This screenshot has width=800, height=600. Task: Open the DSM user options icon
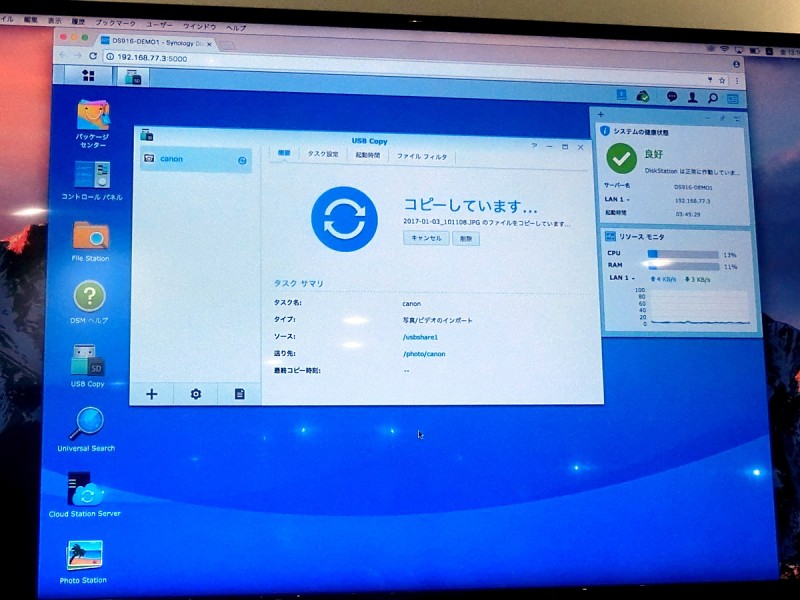tap(692, 97)
